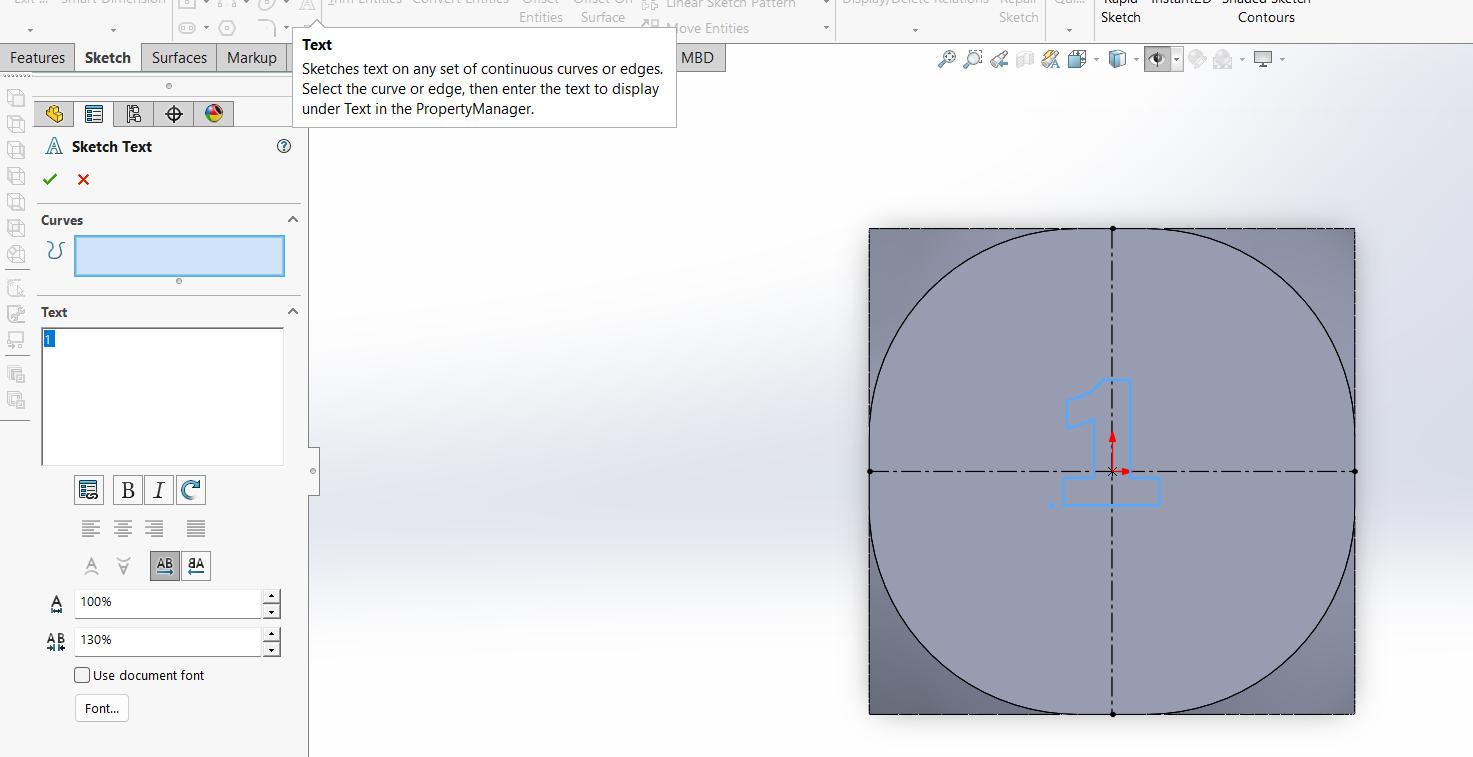Click the Rotate text button
Viewport: 1473px width, 757px height.
pos(190,490)
